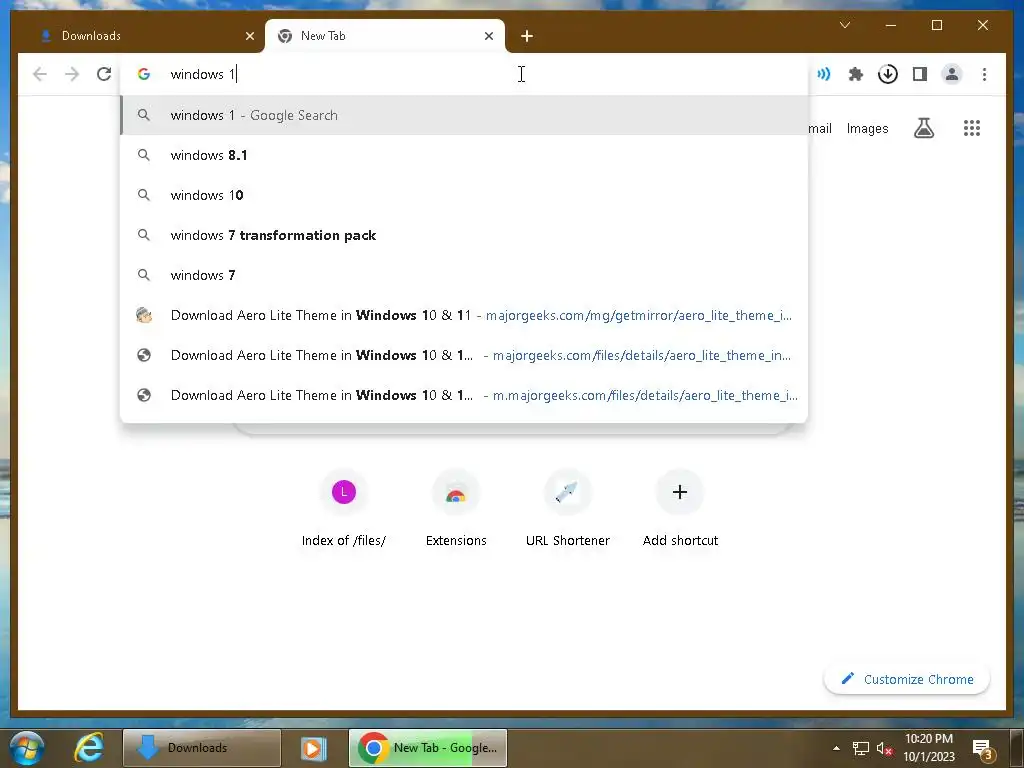
Task: Show hidden system tray icons
Action: (836, 748)
